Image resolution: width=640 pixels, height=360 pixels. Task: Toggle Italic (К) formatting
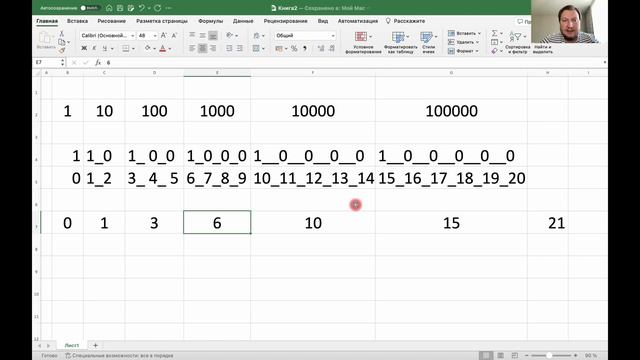click(94, 49)
